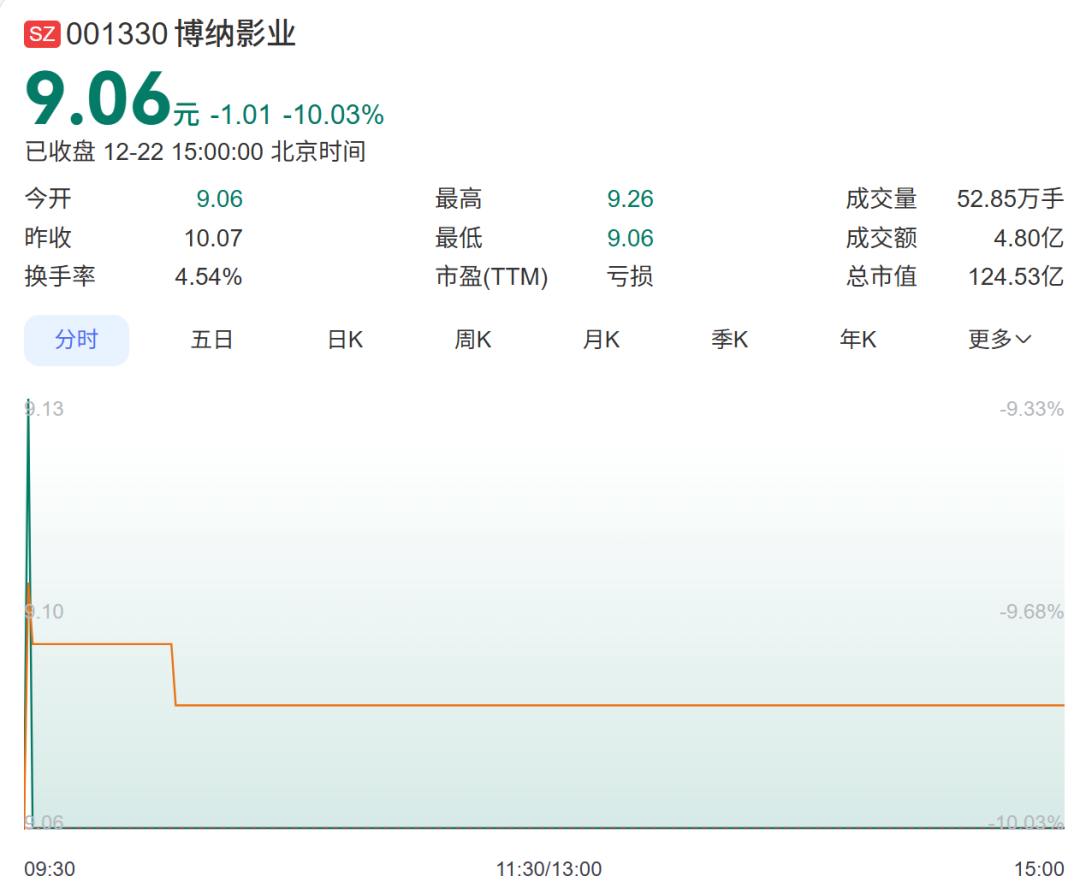Switch to the 五日 five-day chart

tap(211, 340)
